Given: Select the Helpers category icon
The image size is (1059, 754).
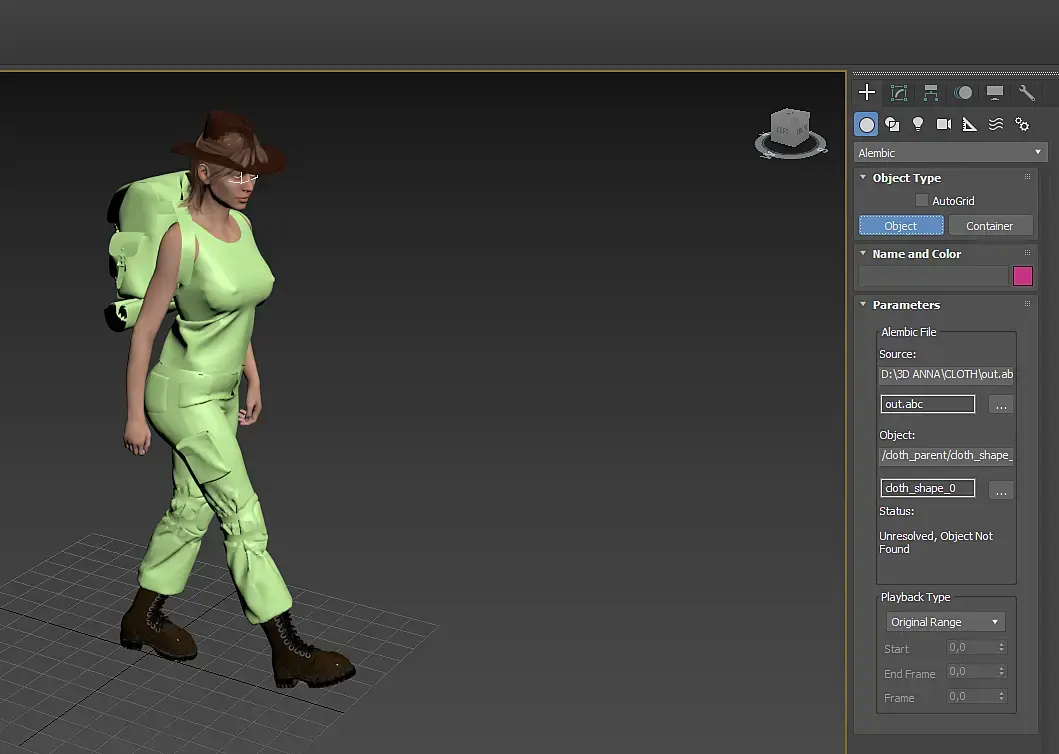Looking at the screenshot, I should pyautogui.click(x=970, y=124).
